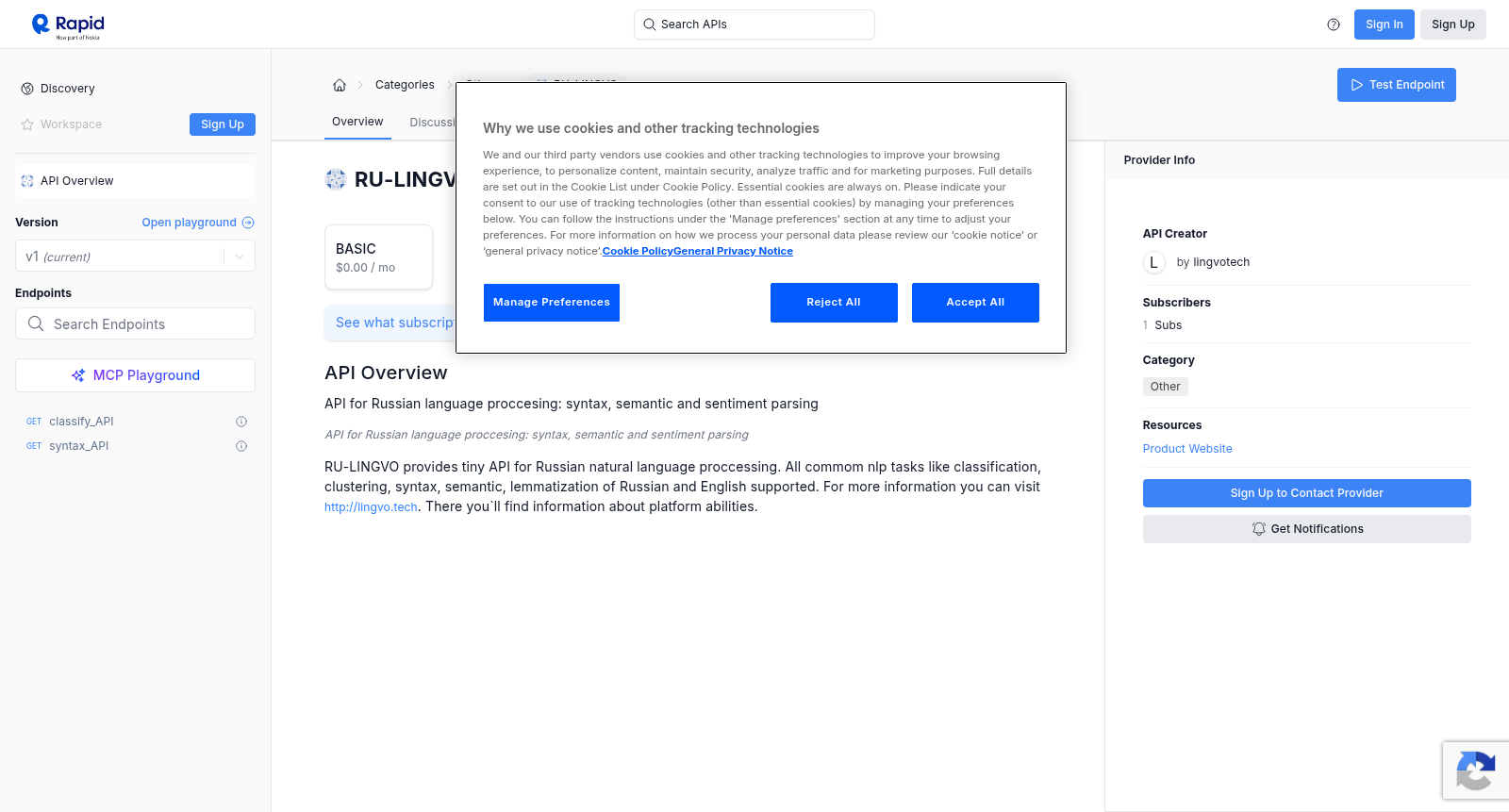Click the Open playground arrow icon
1509x812 pixels.
point(248,223)
